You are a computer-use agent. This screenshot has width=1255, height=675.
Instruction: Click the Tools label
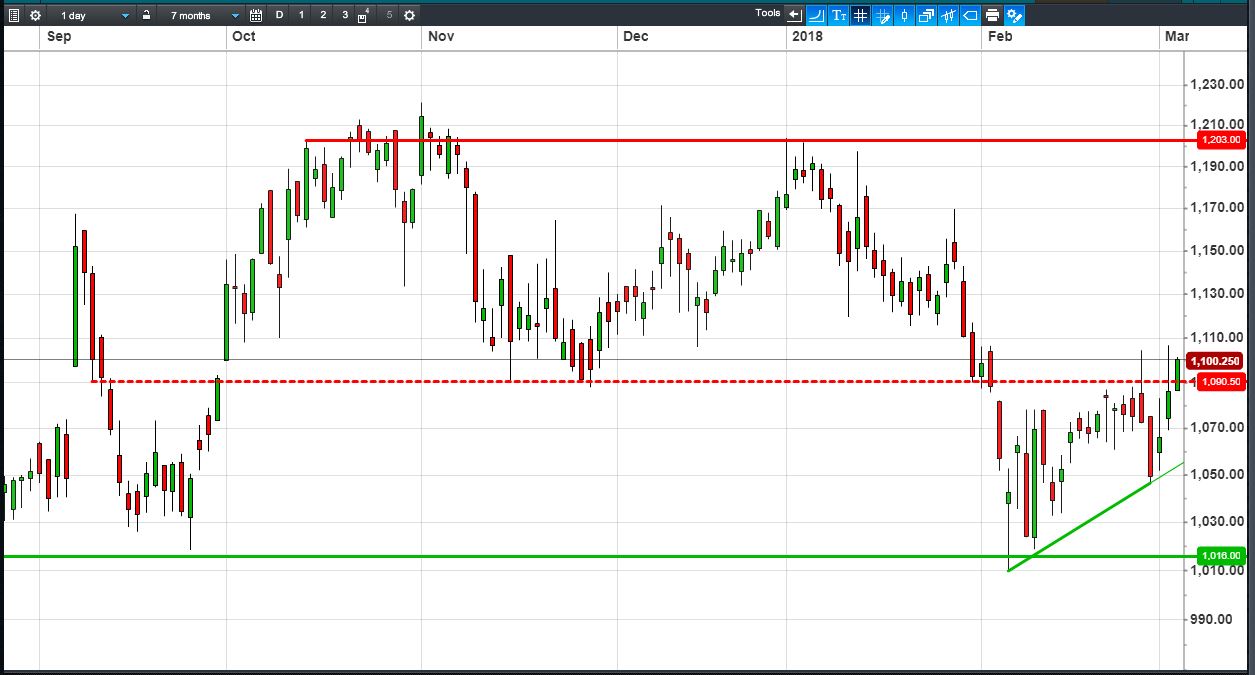click(x=768, y=13)
